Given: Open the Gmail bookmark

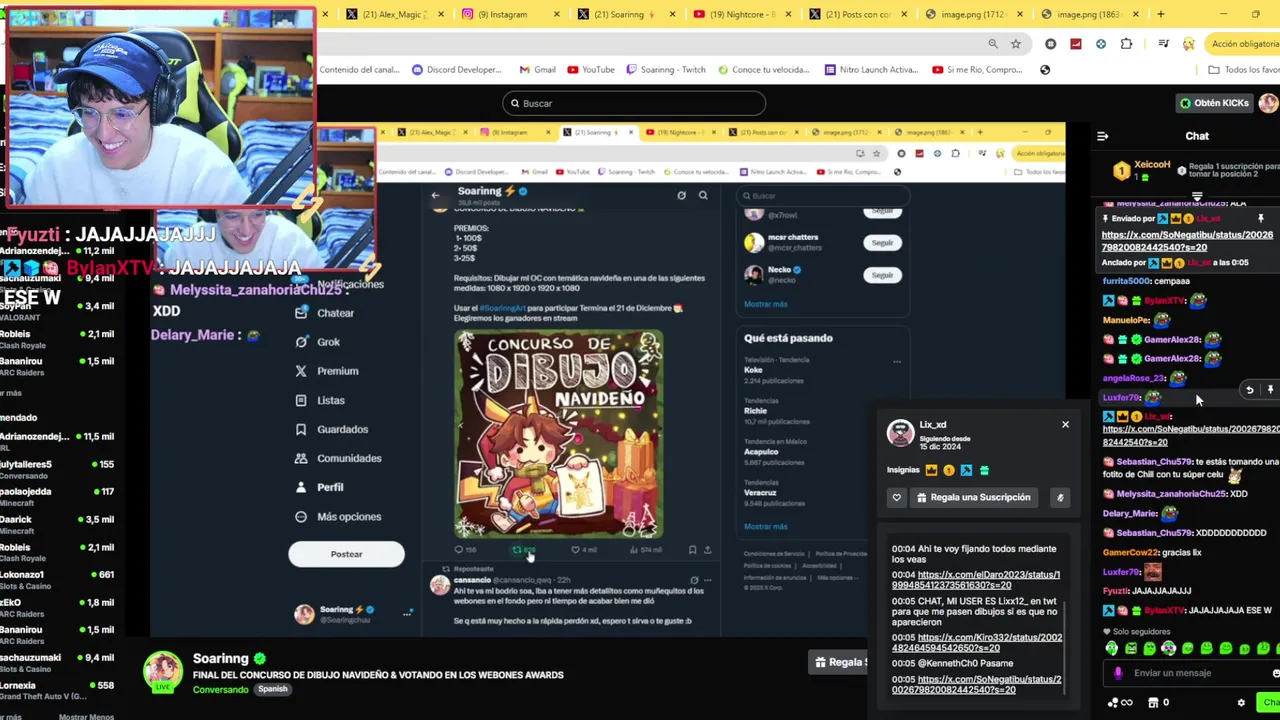Looking at the screenshot, I should (538, 70).
